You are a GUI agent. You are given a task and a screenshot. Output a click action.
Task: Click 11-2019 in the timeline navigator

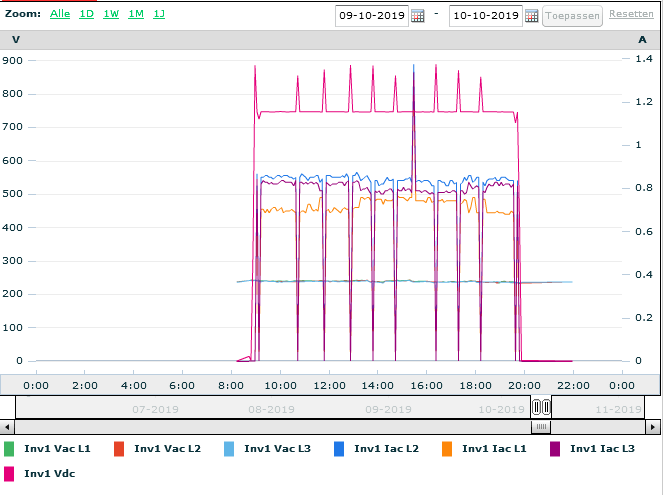click(x=619, y=410)
